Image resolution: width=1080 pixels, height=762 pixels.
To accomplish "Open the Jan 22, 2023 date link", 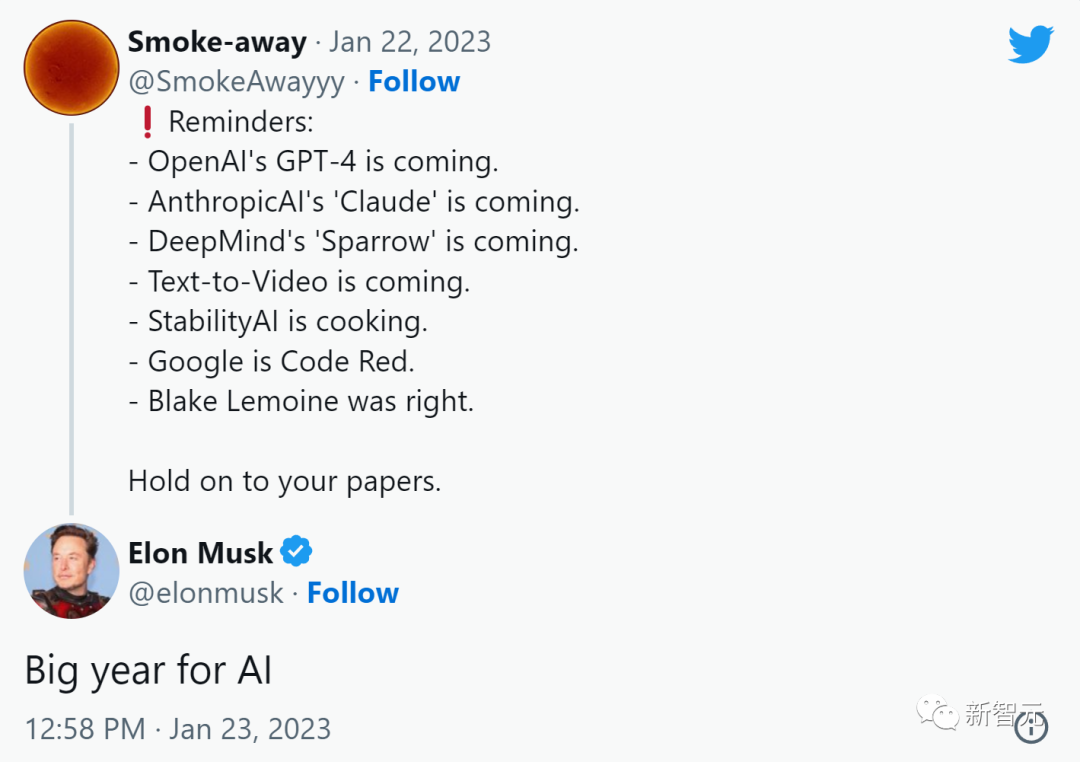I will [x=410, y=42].
